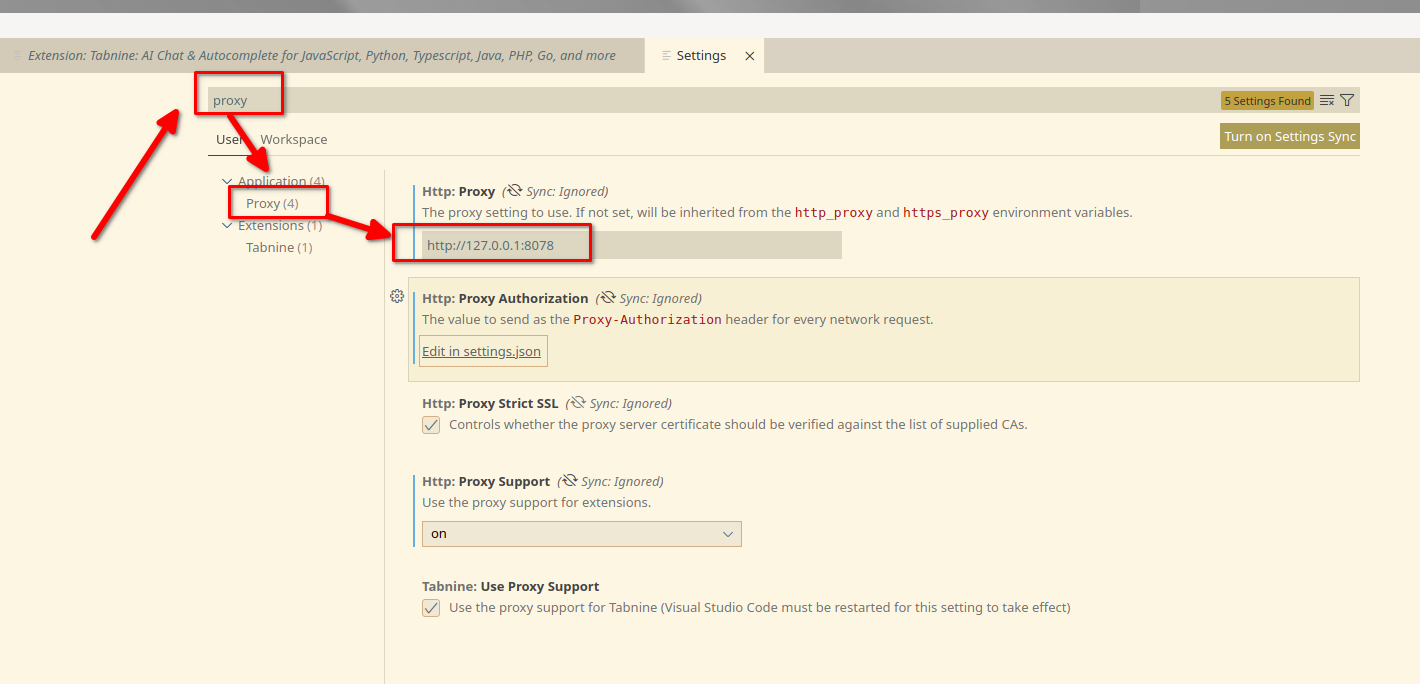
Task: Open Edit in settings.json link
Action: [482, 352]
